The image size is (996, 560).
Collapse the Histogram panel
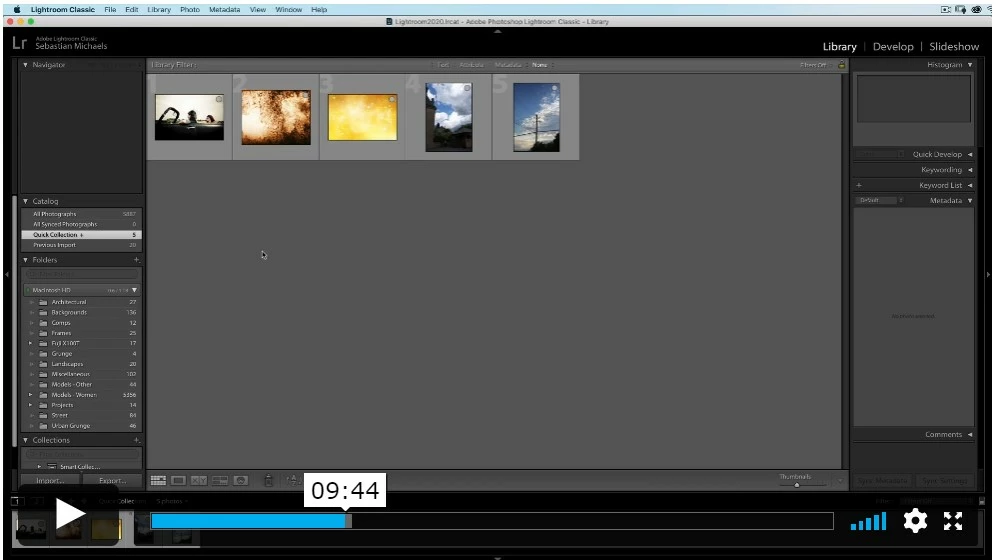970,65
